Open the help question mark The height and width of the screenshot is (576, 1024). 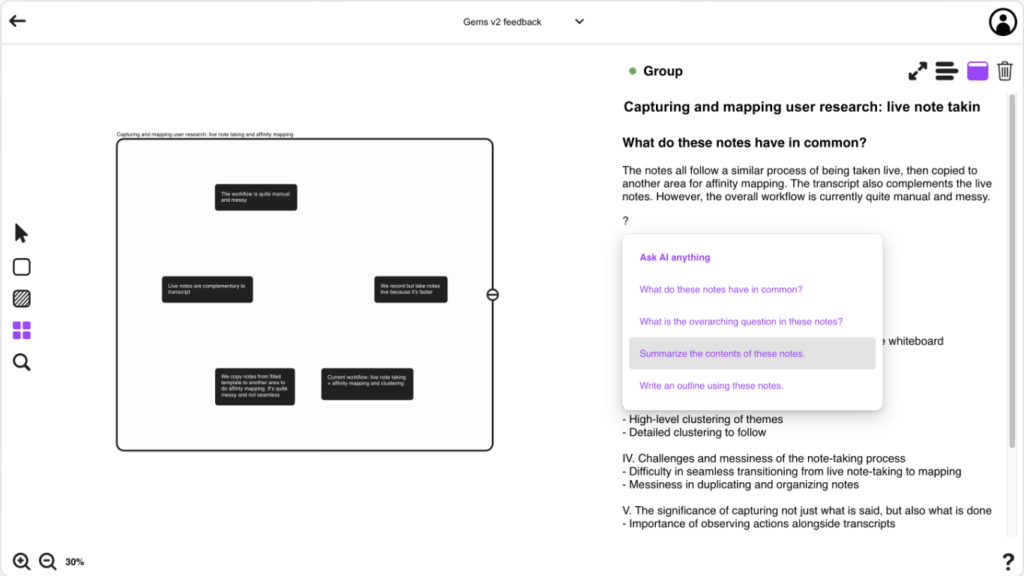tap(1007, 561)
